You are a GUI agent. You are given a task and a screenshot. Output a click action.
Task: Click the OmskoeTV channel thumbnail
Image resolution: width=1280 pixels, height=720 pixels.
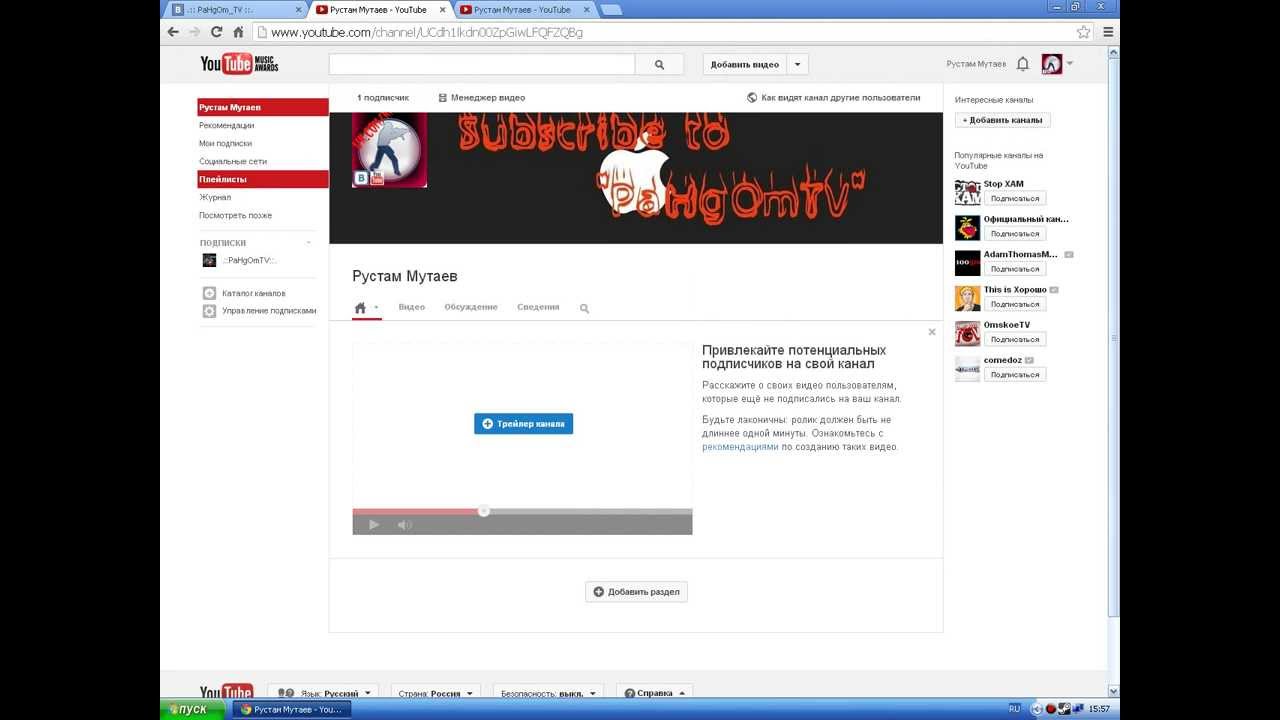click(967, 333)
